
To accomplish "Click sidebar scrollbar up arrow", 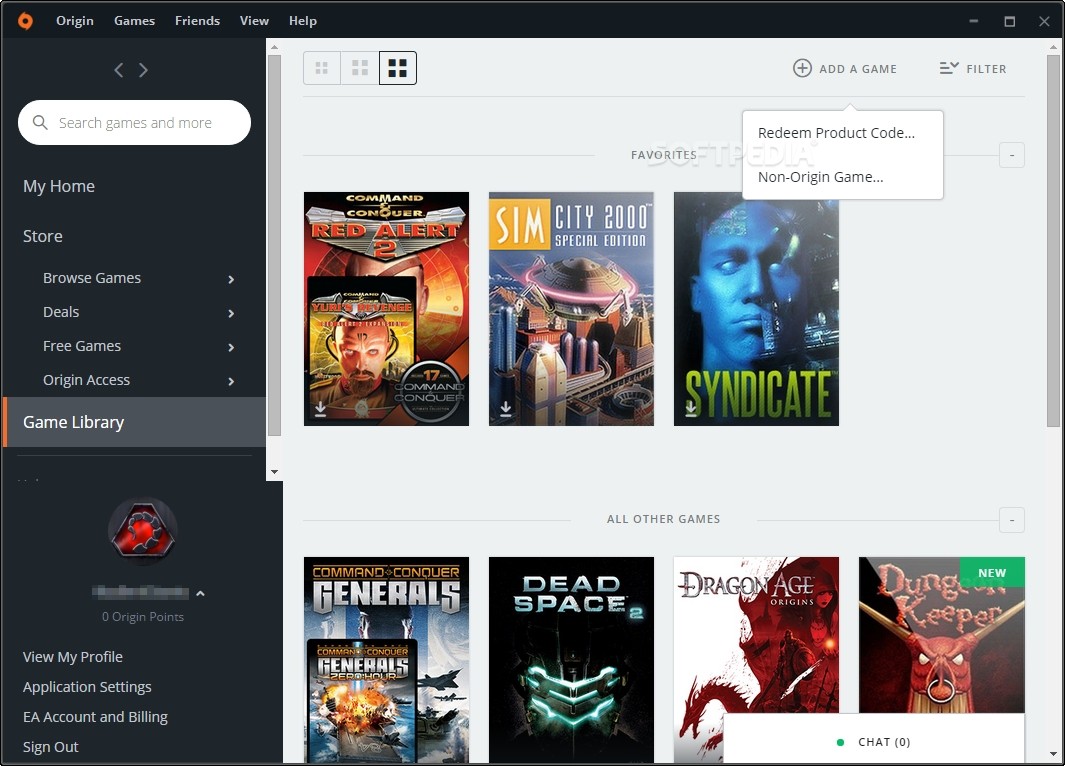I will coord(274,48).
